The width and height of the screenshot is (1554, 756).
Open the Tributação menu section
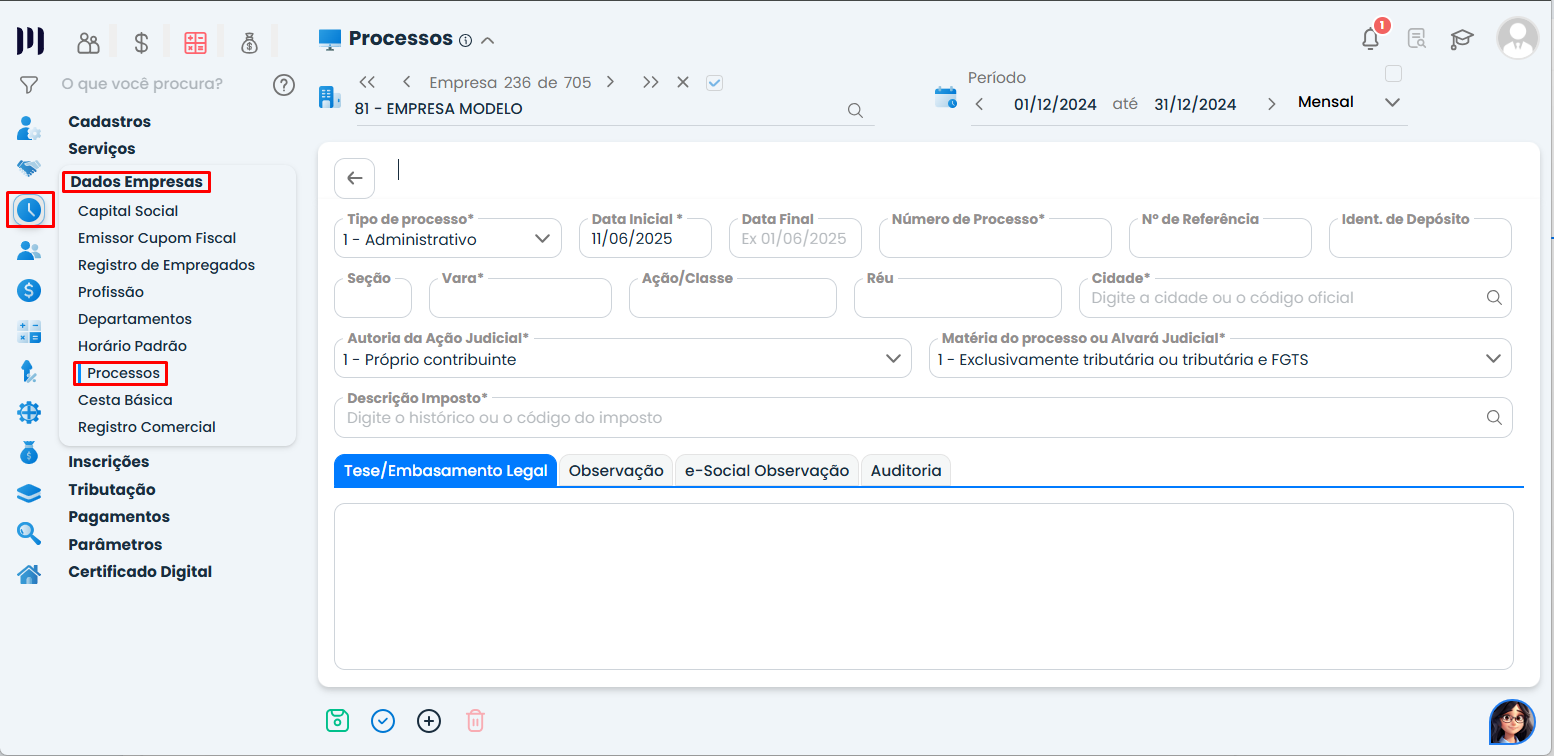click(x=112, y=490)
